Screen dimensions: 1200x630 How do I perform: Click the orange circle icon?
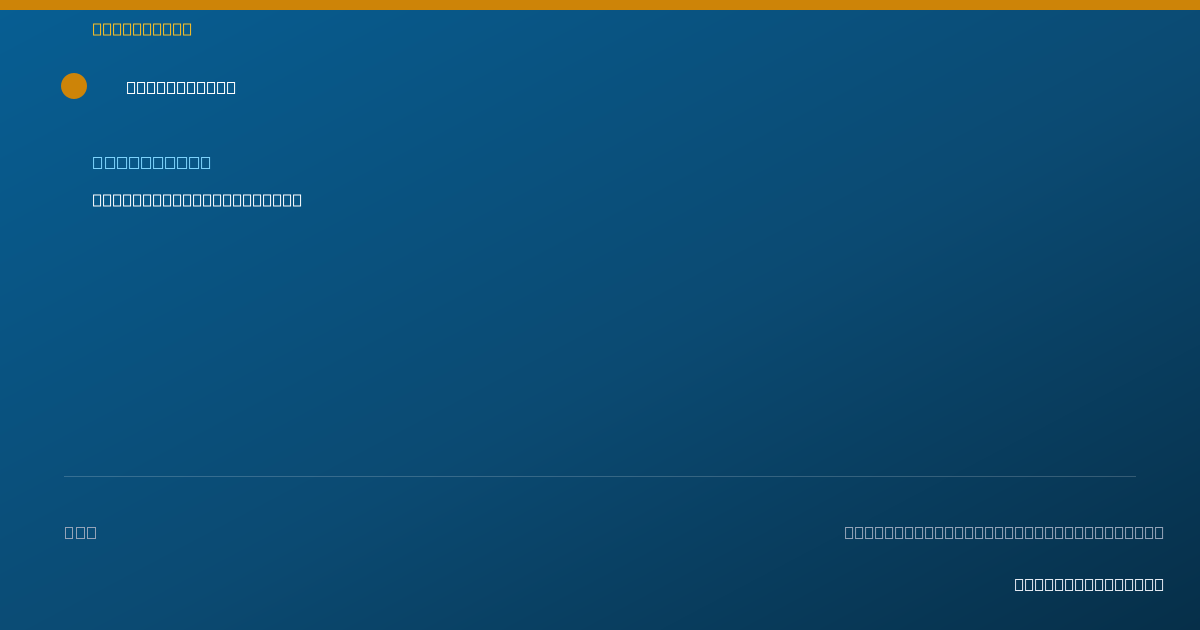pos(74,86)
